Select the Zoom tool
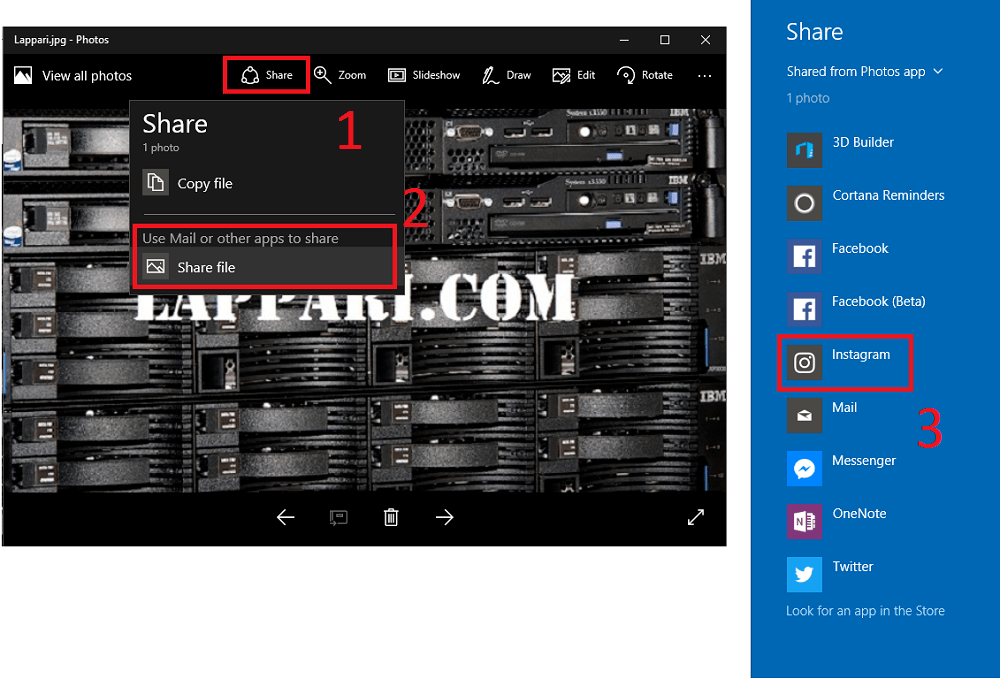Screen dimensions: 1000x679 point(340,75)
